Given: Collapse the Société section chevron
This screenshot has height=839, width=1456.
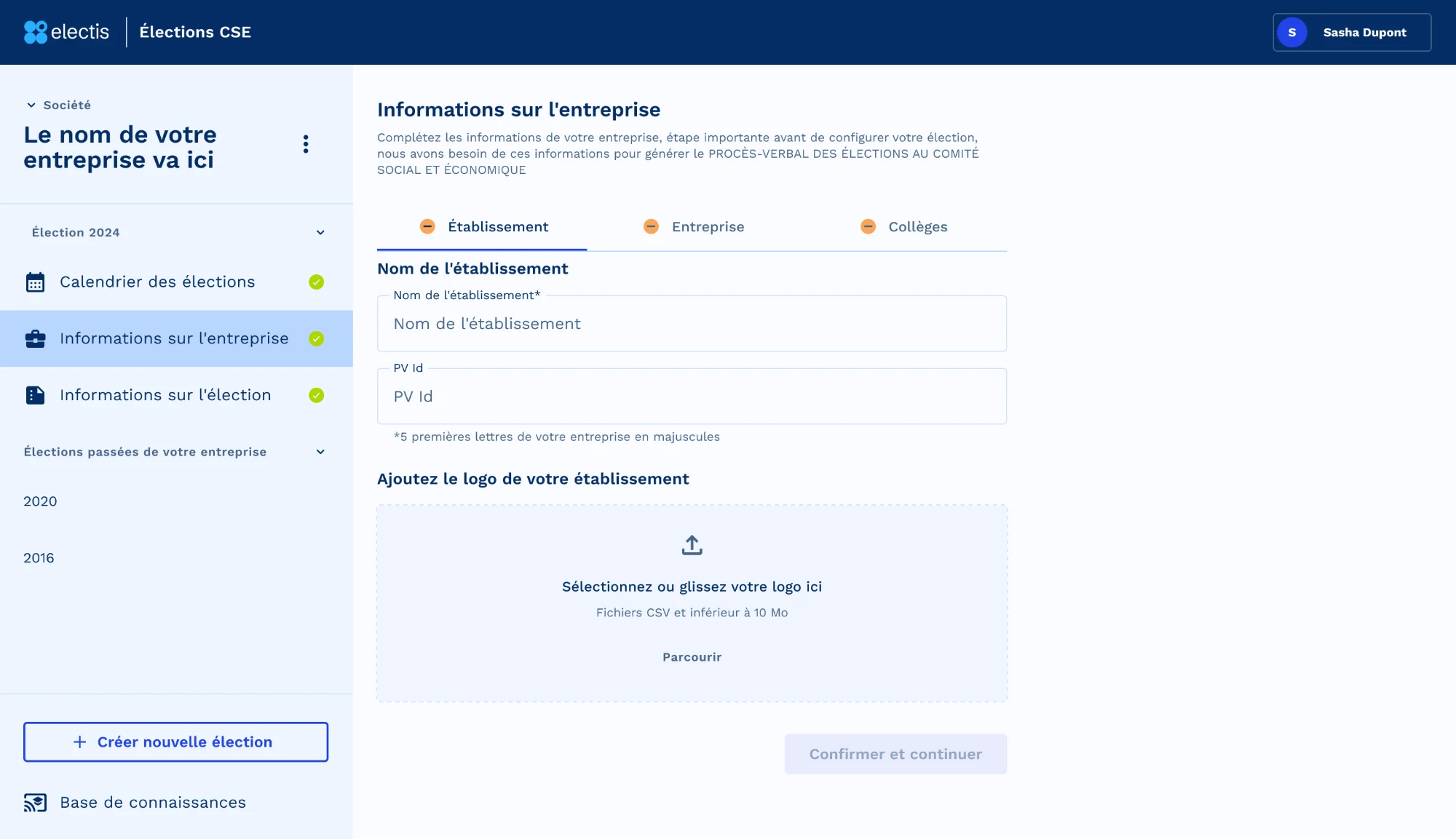Looking at the screenshot, I should 31,106.
